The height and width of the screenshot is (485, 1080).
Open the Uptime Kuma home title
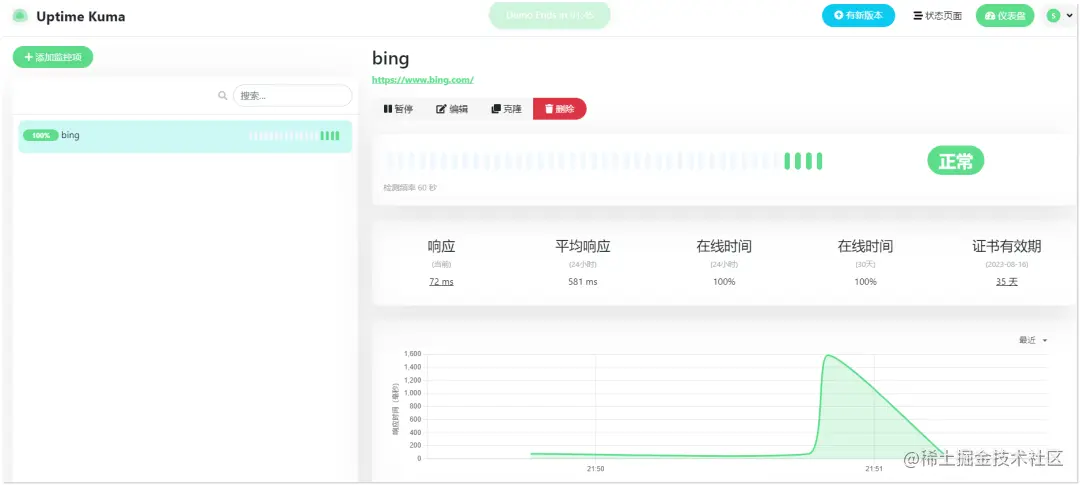click(x=81, y=17)
